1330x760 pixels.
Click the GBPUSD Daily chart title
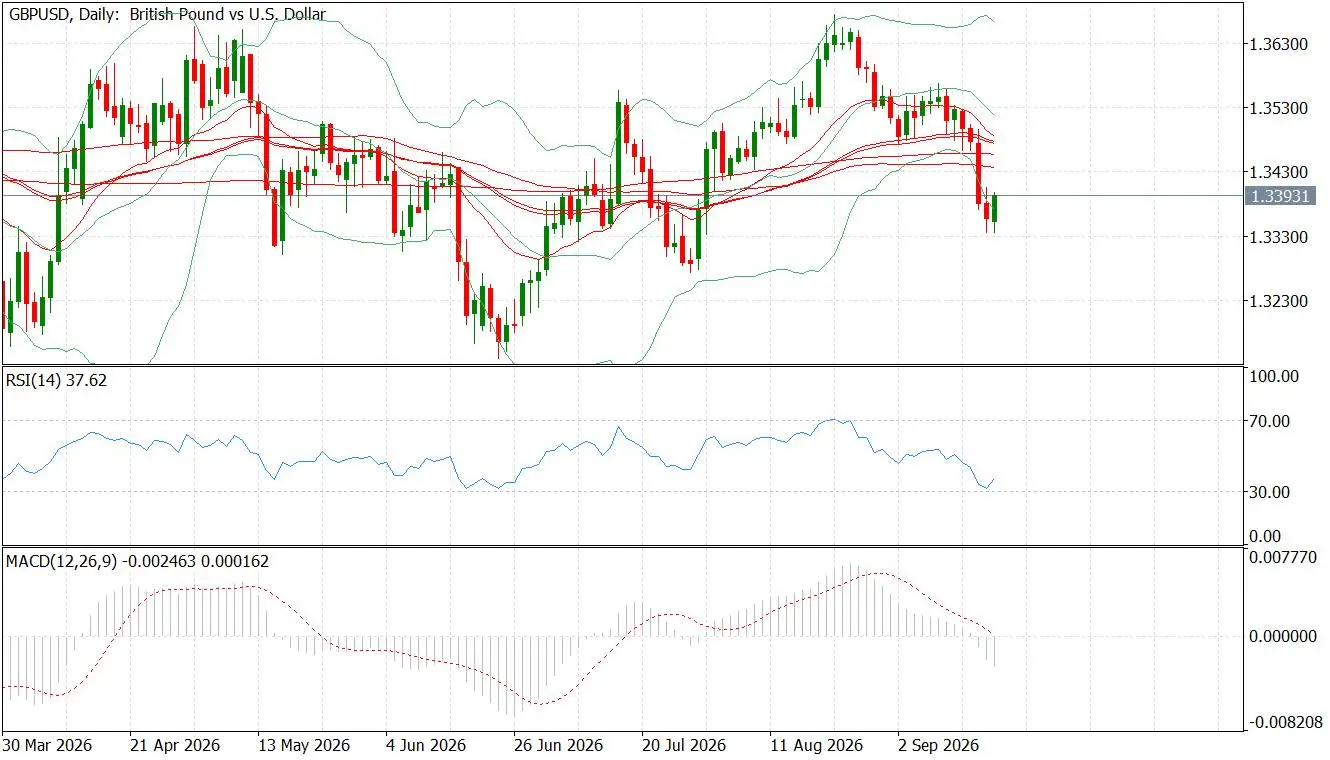[166, 14]
